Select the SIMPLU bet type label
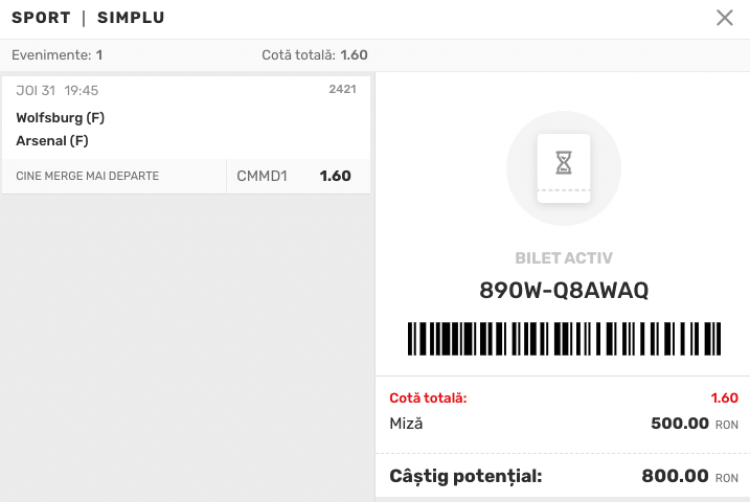The height and width of the screenshot is (502, 750). tap(131, 18)
